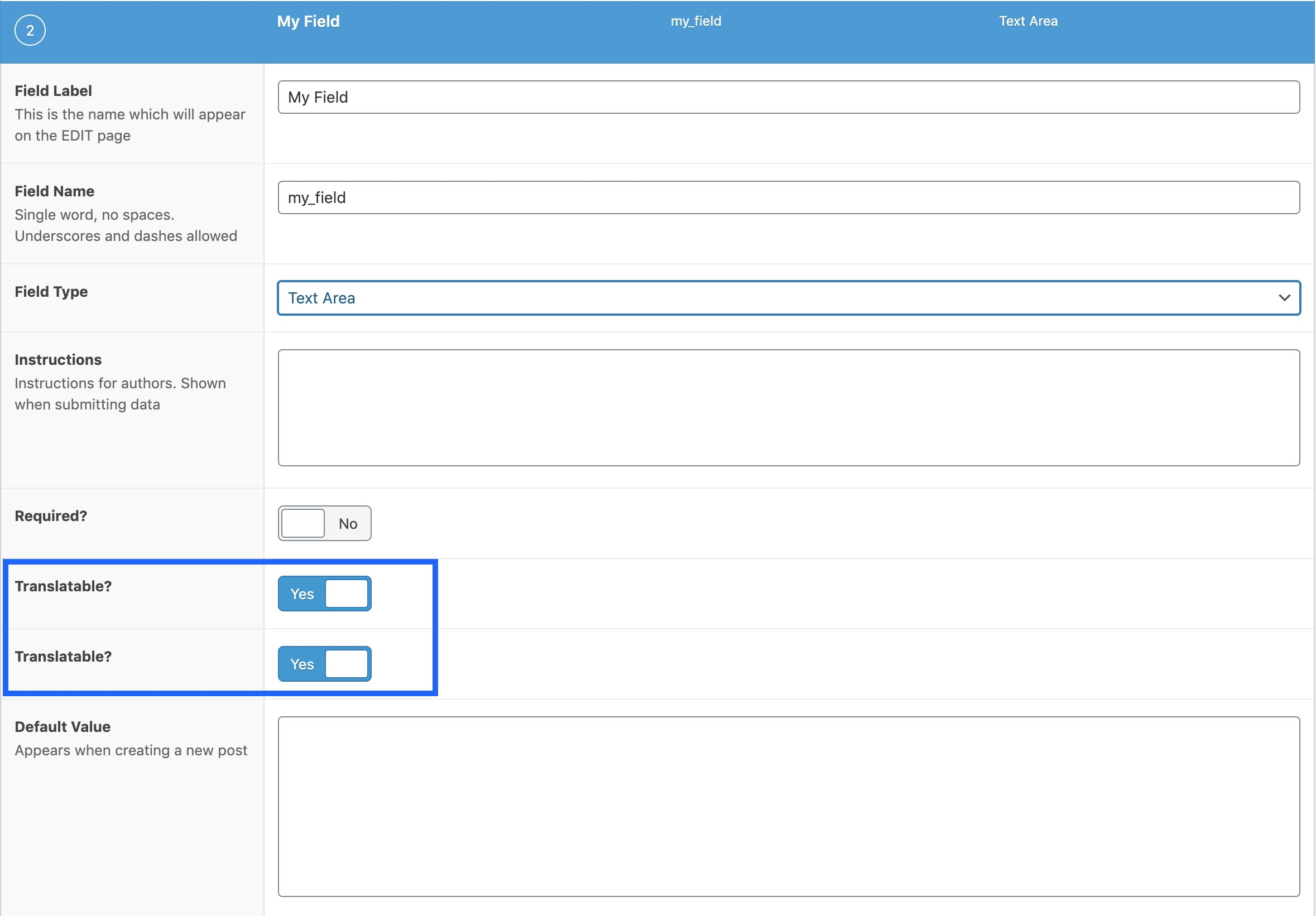
Task: Click the step 2 circle badge
Action: [28, 30]
